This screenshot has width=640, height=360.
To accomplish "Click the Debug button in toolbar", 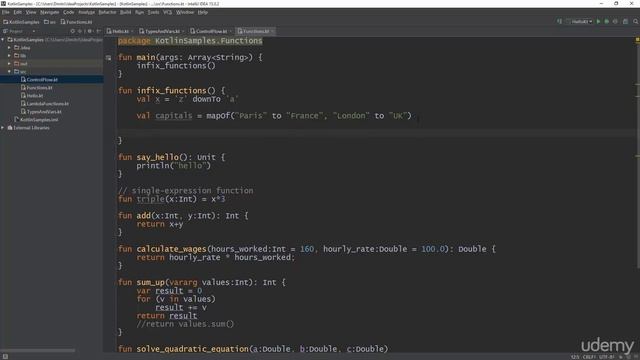I will [x=607, y=21].
